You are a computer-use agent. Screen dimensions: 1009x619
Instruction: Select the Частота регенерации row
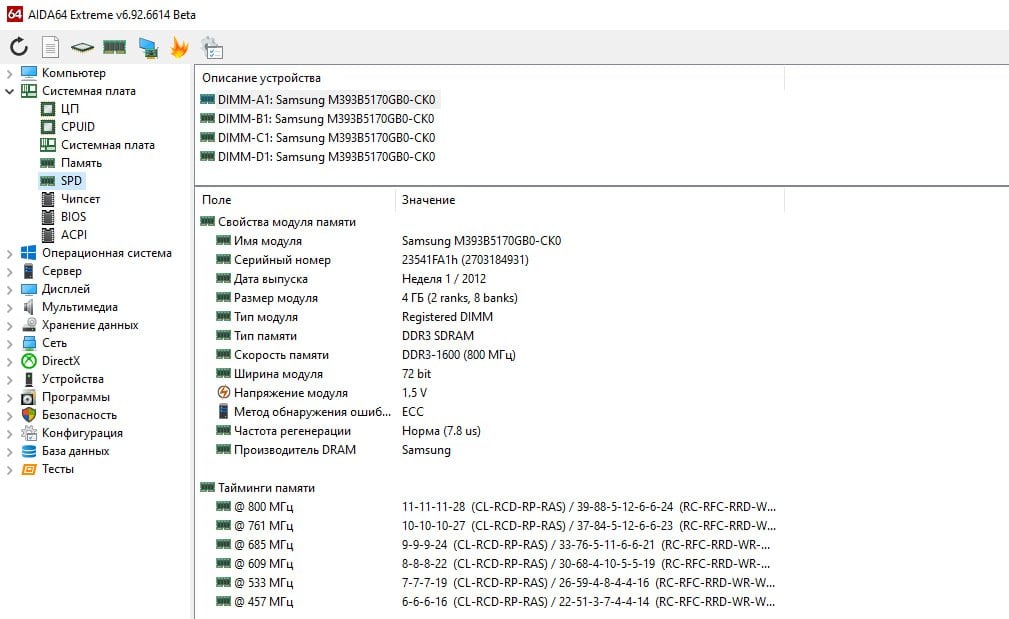pos(489,430)
